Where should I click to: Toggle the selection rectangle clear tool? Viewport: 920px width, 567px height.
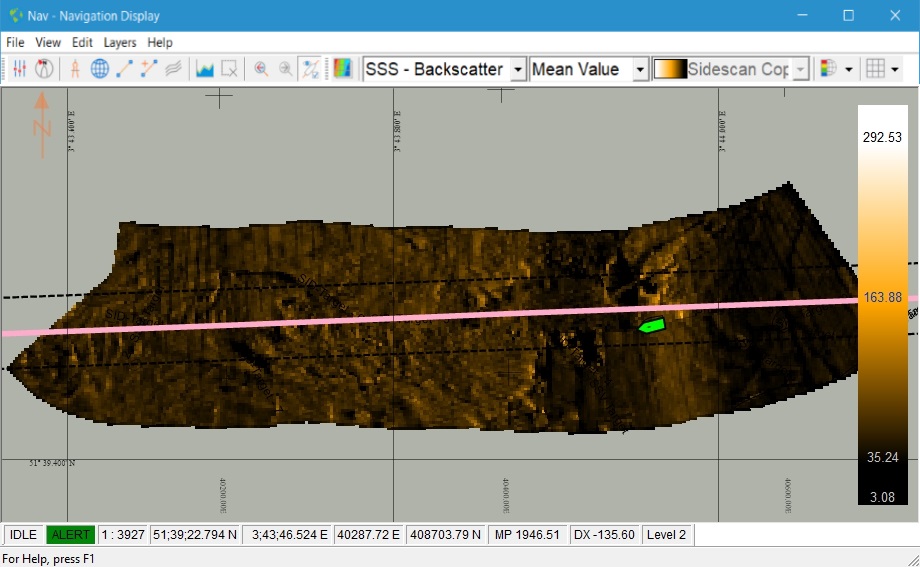point(230,69)
